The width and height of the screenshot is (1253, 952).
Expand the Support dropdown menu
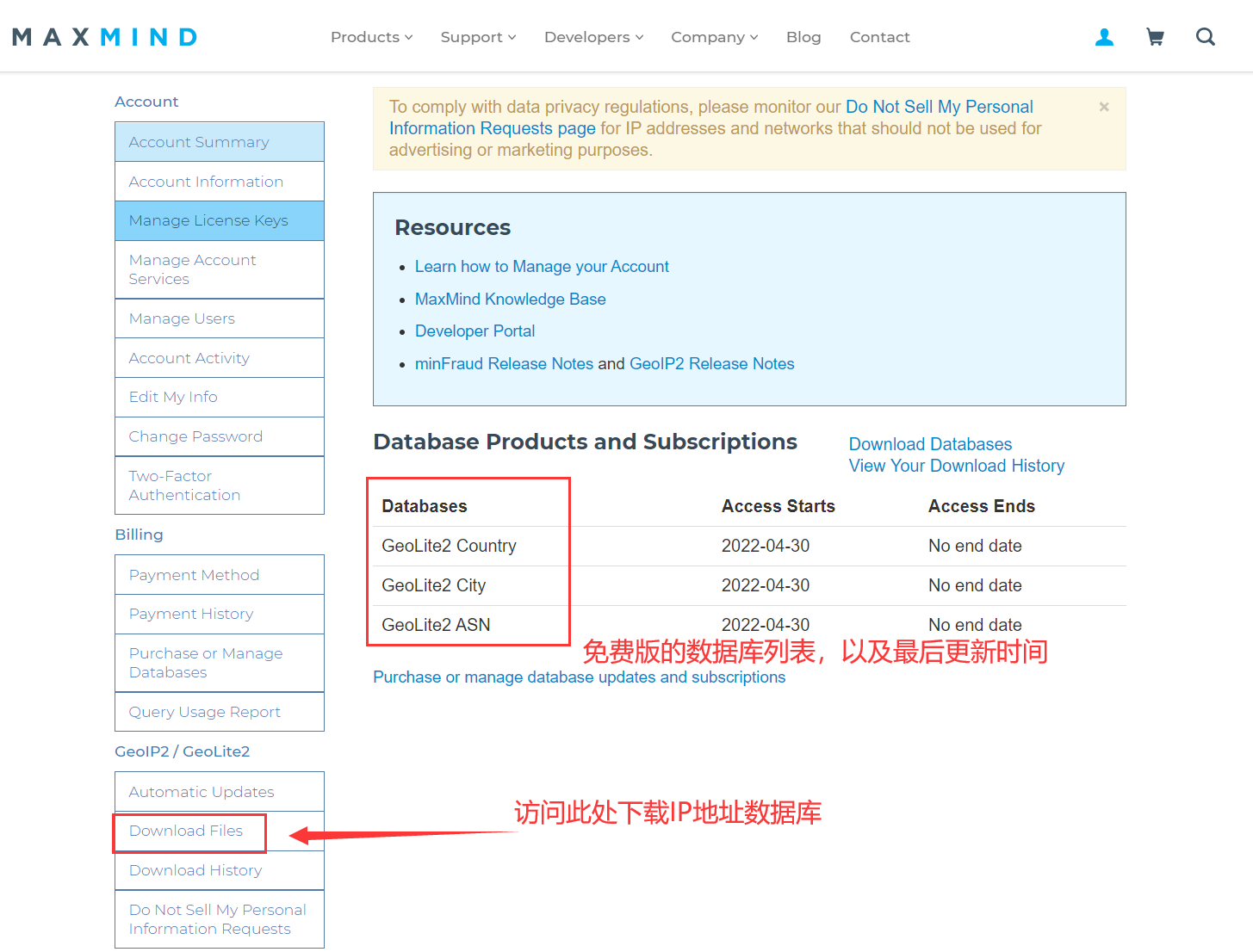(x=478, y=37)
